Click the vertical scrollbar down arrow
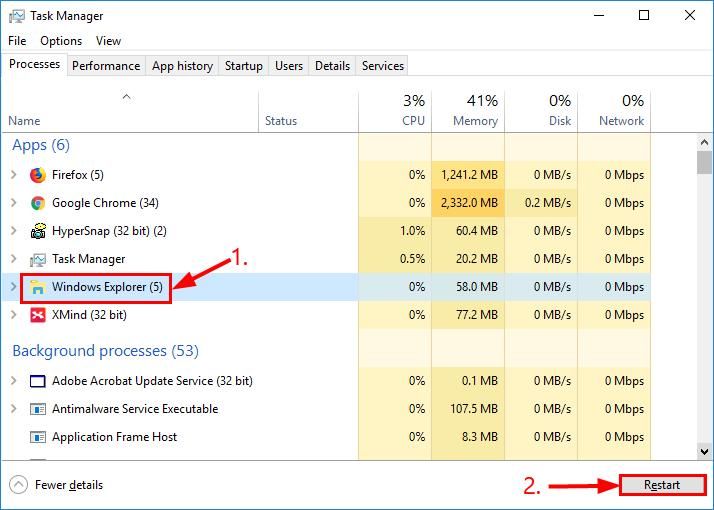This screenshot has width=714, height=510. [x=704, y=452]
